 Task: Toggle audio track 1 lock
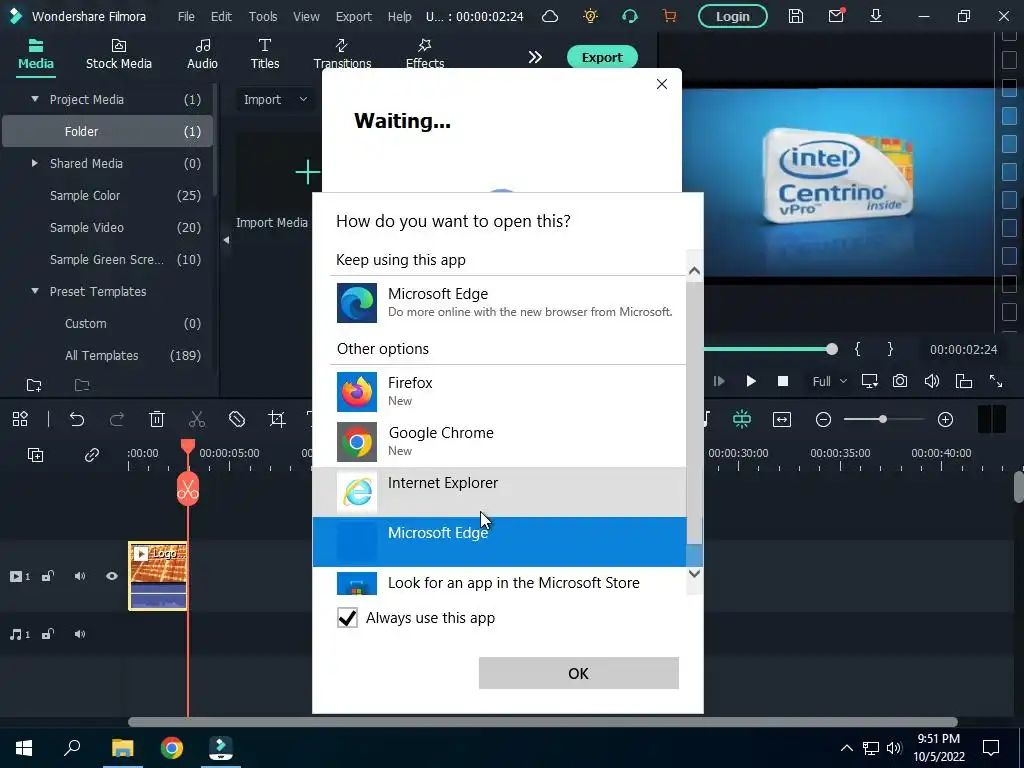pos(48,634)
